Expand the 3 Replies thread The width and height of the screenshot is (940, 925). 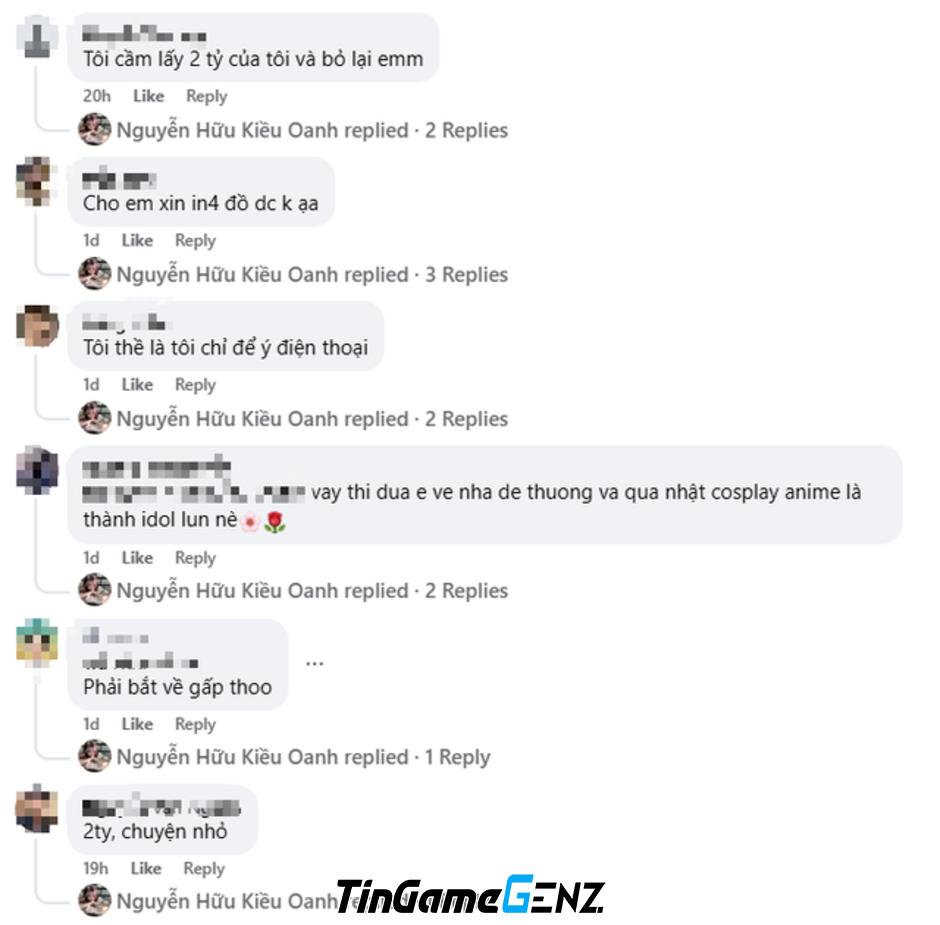click(466, 275)
